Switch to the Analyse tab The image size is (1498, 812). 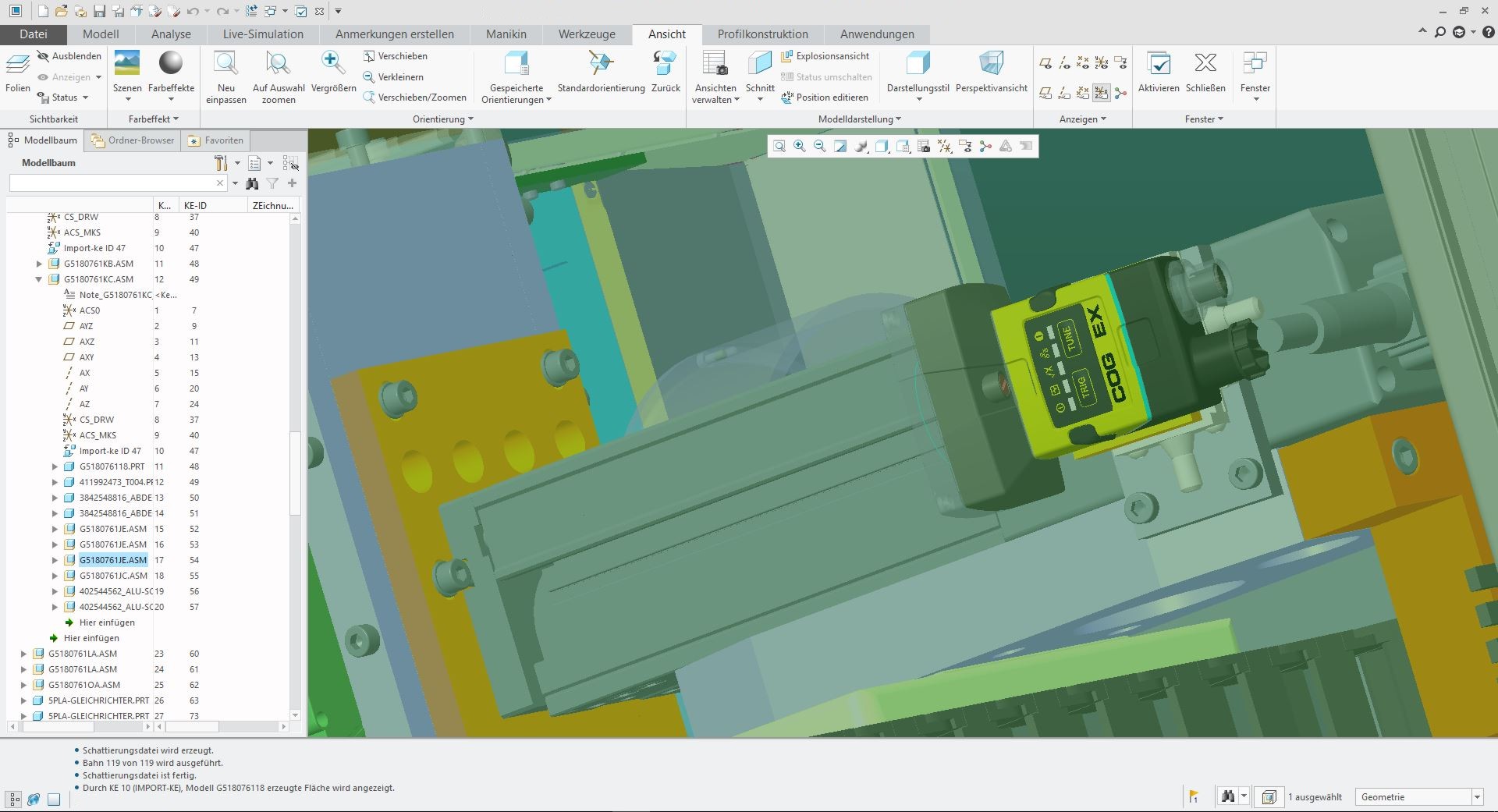171,34
